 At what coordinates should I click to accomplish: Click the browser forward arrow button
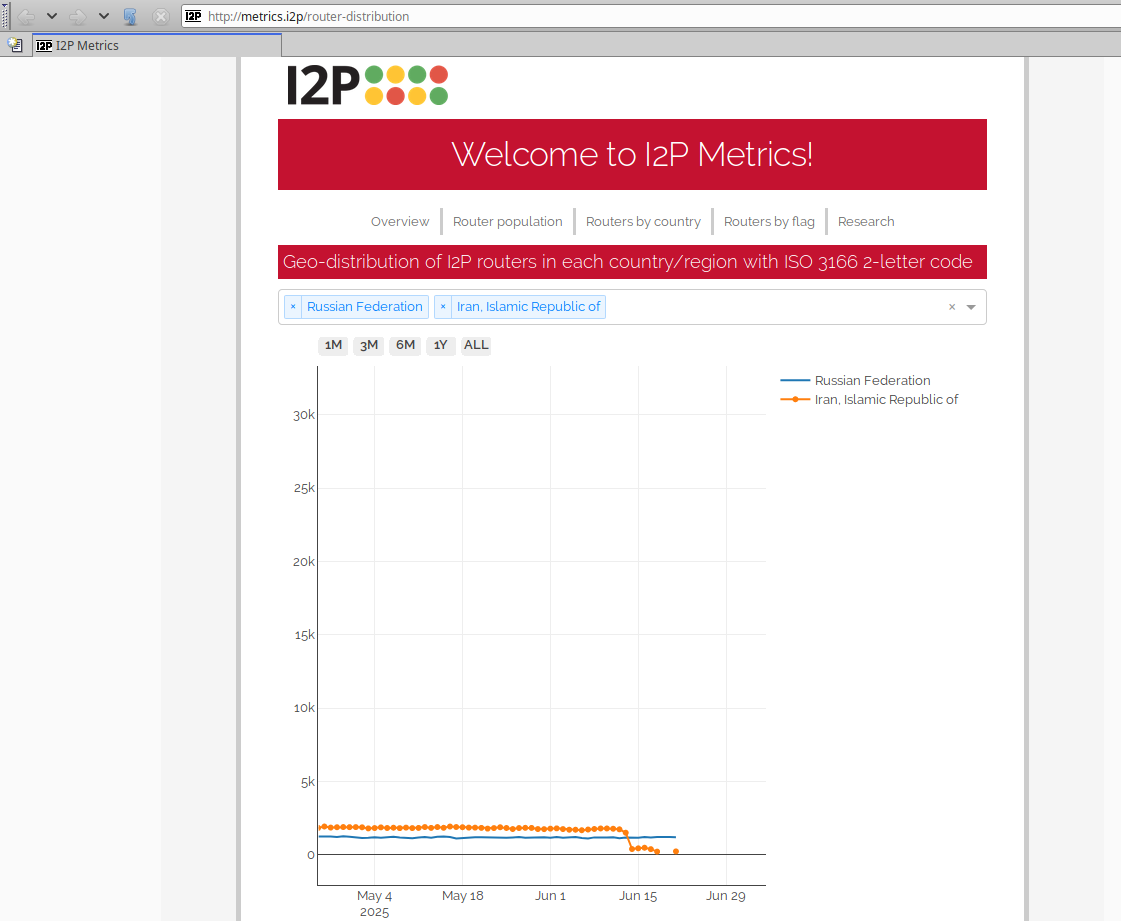coord(78,16)
